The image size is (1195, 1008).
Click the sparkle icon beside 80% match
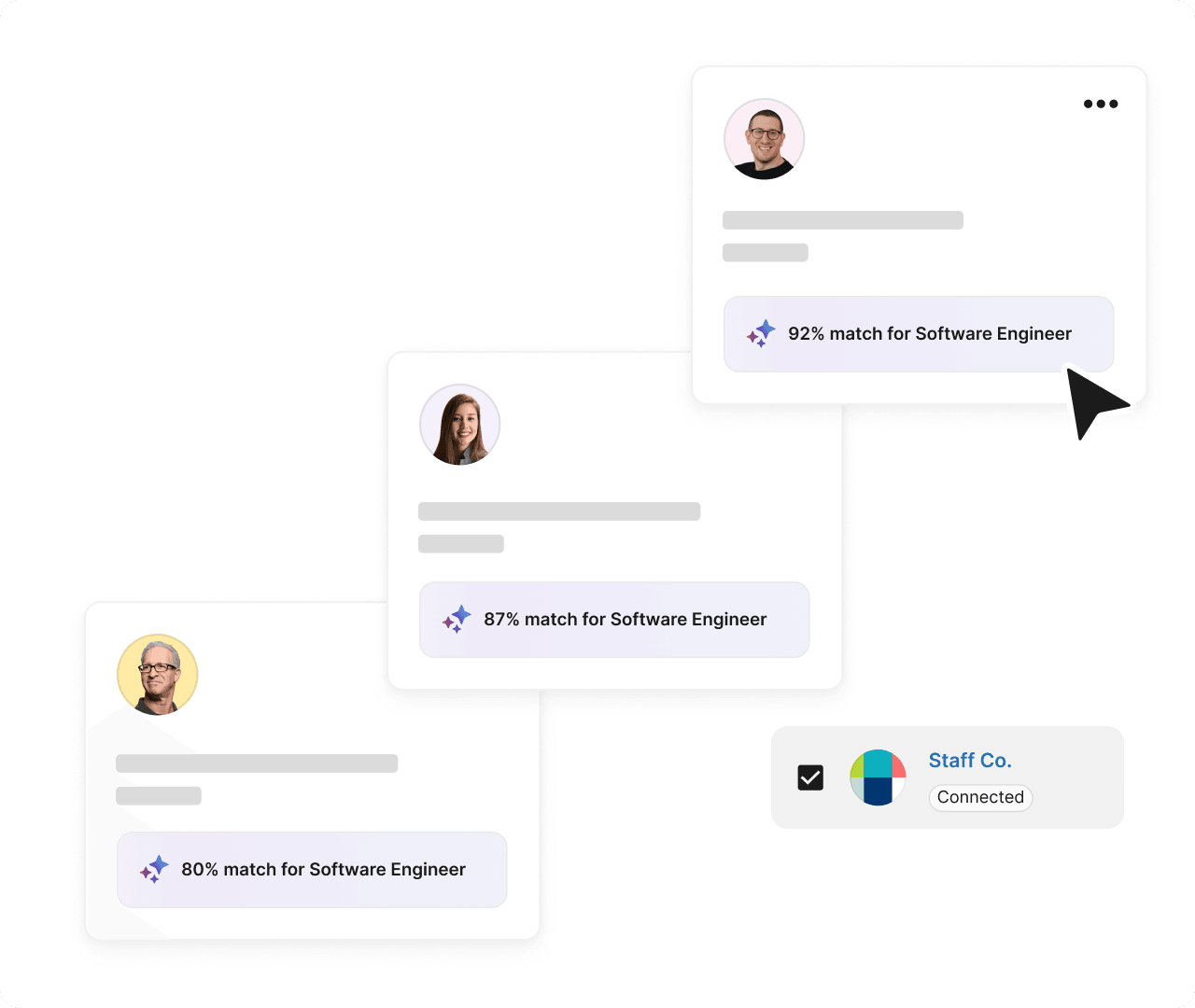154,869
